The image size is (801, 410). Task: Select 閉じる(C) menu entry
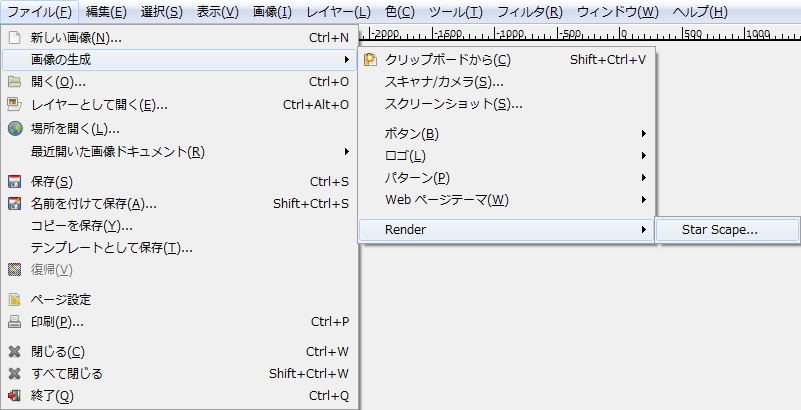click(180, 352)
